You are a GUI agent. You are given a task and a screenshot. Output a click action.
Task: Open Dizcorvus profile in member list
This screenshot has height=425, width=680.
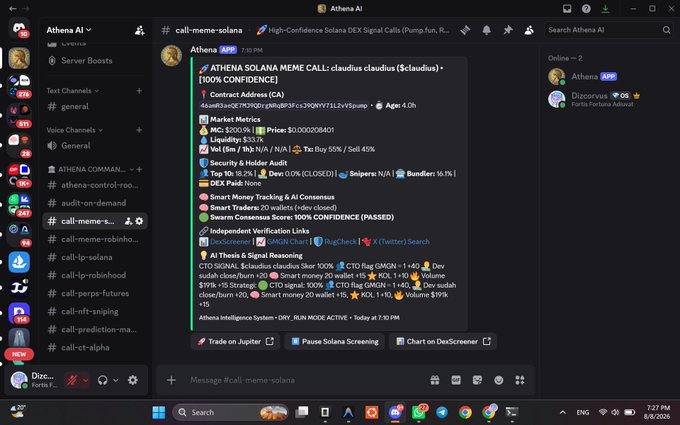(607, 99)
